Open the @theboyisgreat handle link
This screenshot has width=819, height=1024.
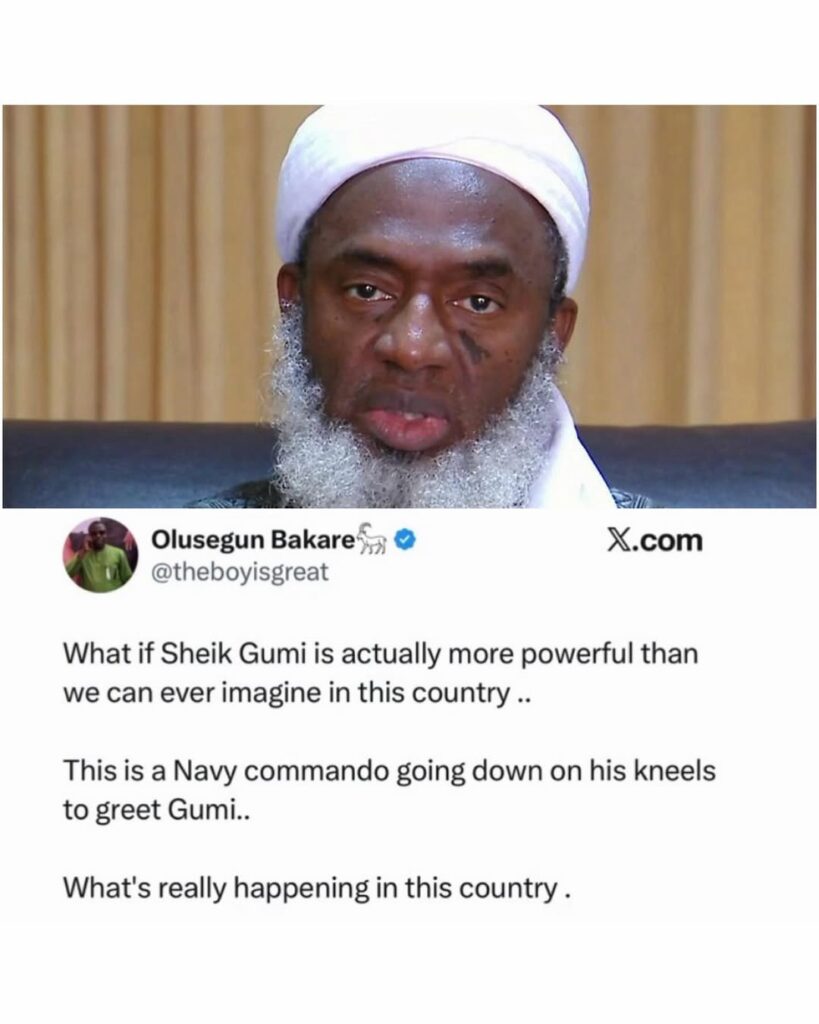[240, 573]
